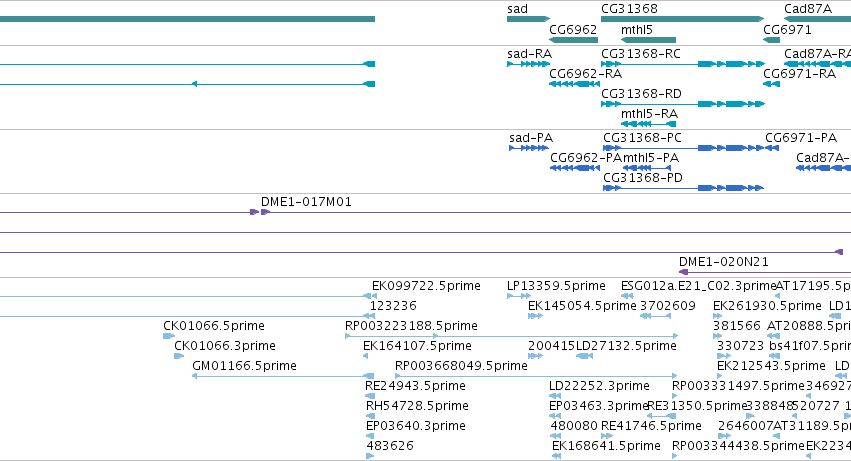Viewport: 851px width, 461px height.
Task: Open the RP003668049.5prime alignment
Action: [x=536, y=376]
